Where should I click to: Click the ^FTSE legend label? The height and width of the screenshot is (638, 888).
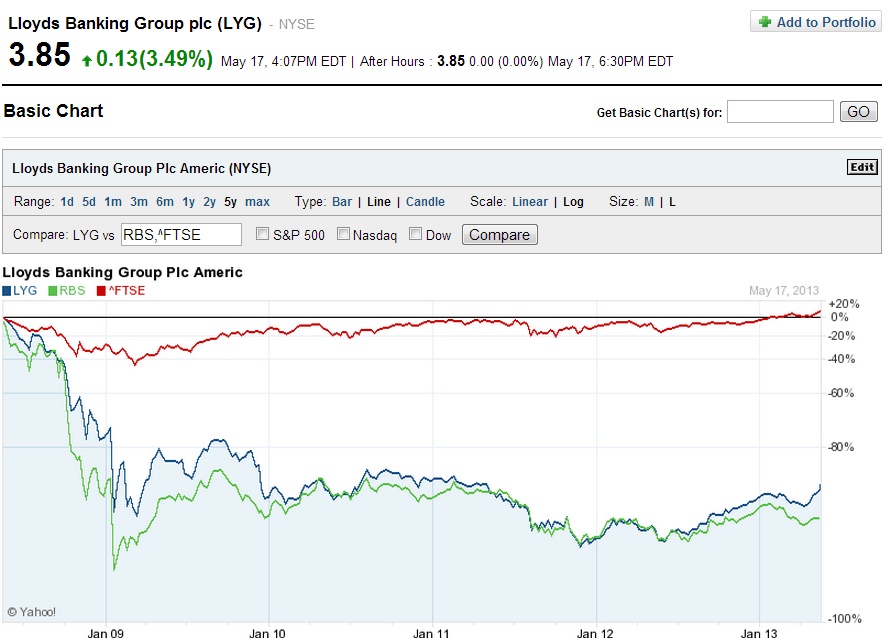pyautogui.click(x=126, y=290)
